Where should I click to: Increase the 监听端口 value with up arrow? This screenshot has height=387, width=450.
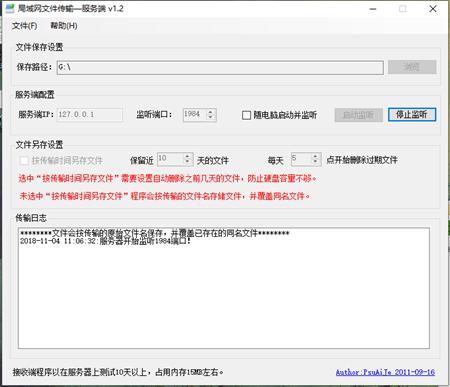[x=210, y=112]
